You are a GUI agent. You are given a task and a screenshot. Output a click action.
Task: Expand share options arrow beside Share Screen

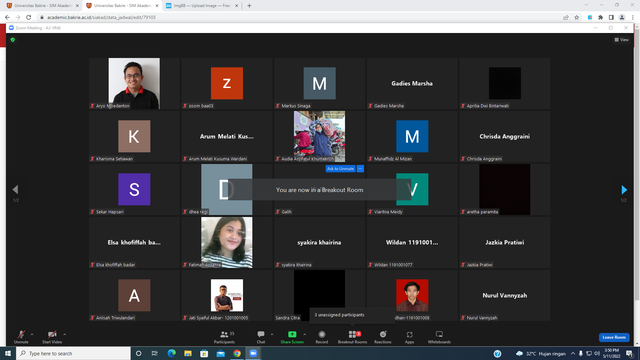pos(304,334)
